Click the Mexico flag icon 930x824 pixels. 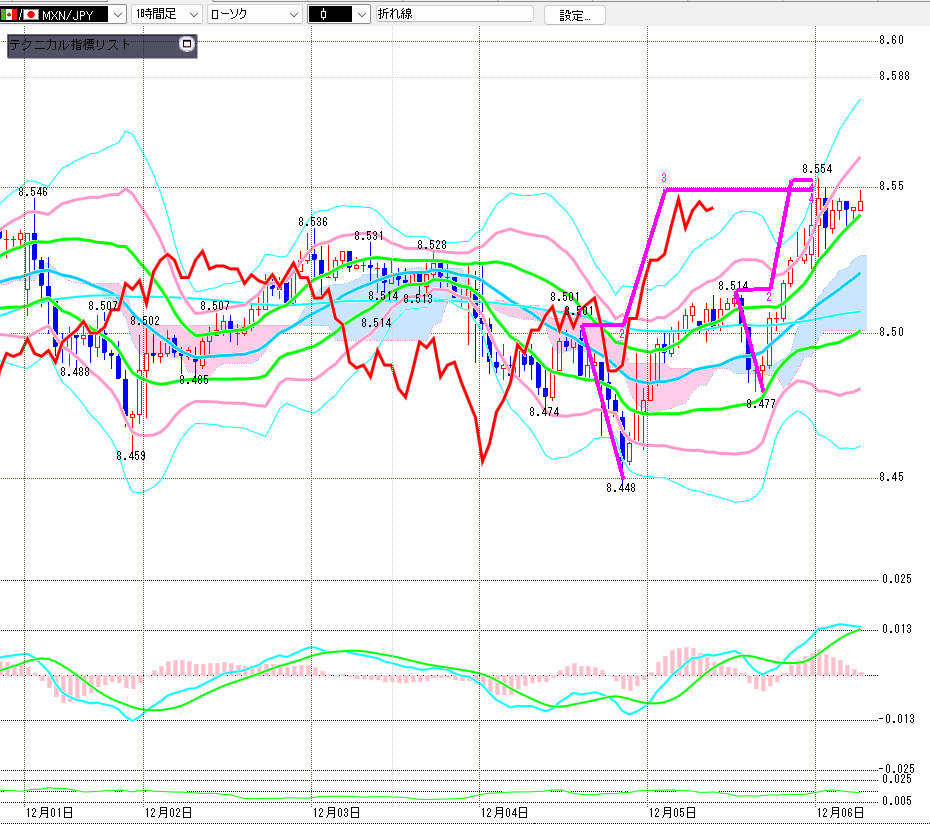pyautogui.click(x=10, y=14)
